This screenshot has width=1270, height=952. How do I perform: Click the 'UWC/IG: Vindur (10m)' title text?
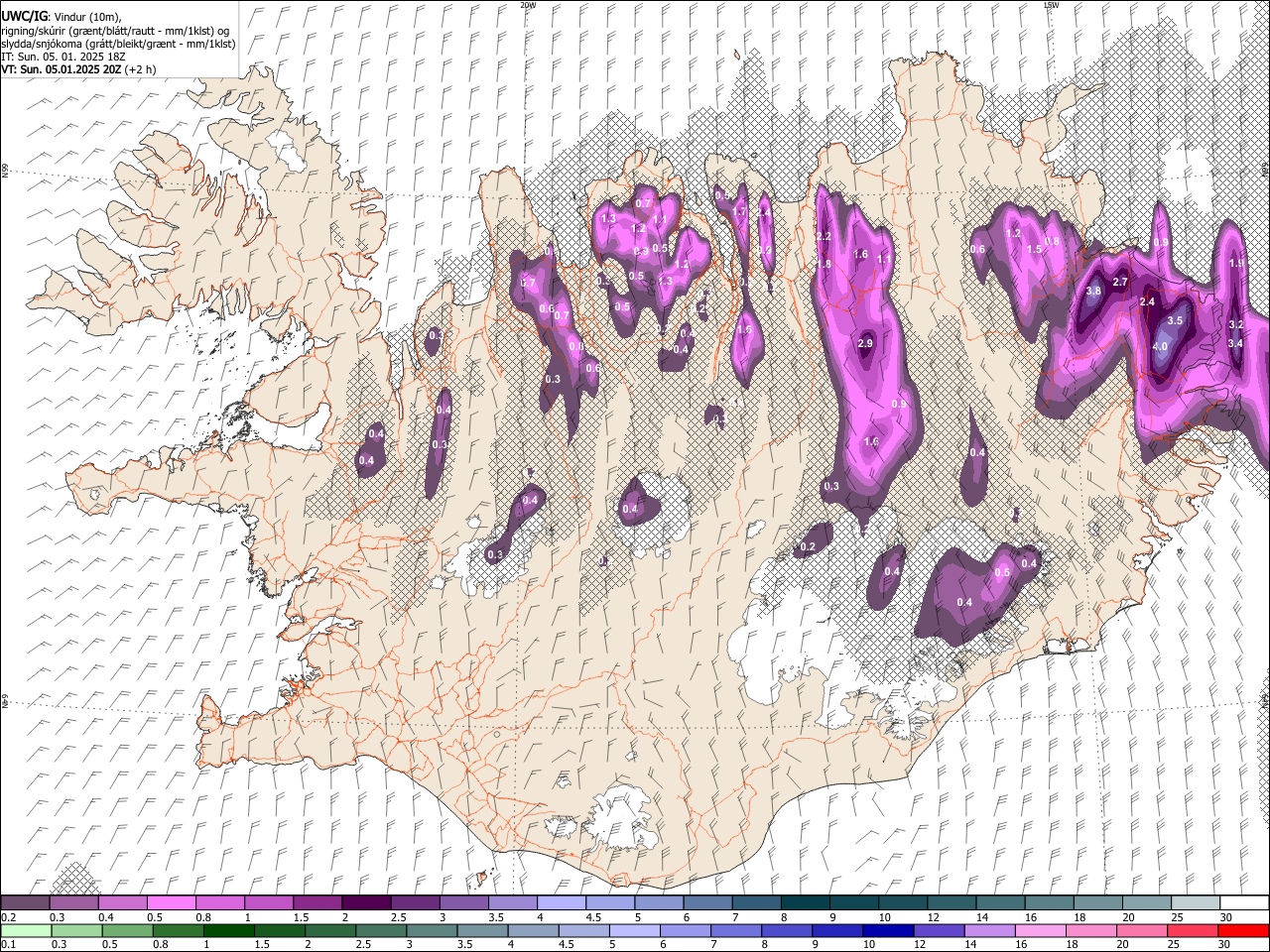(62, 17)
